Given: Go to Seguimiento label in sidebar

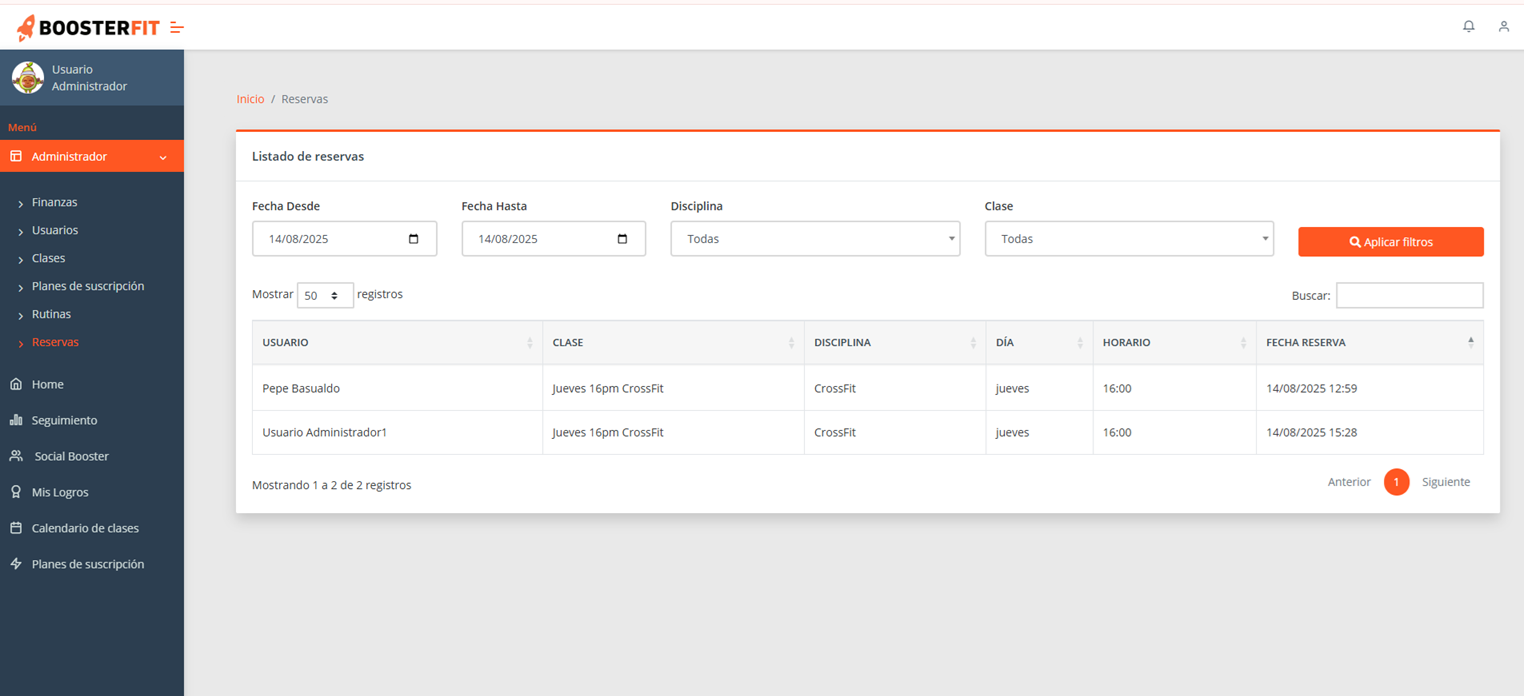Looking at the screenshot, I should click(64, 420).
